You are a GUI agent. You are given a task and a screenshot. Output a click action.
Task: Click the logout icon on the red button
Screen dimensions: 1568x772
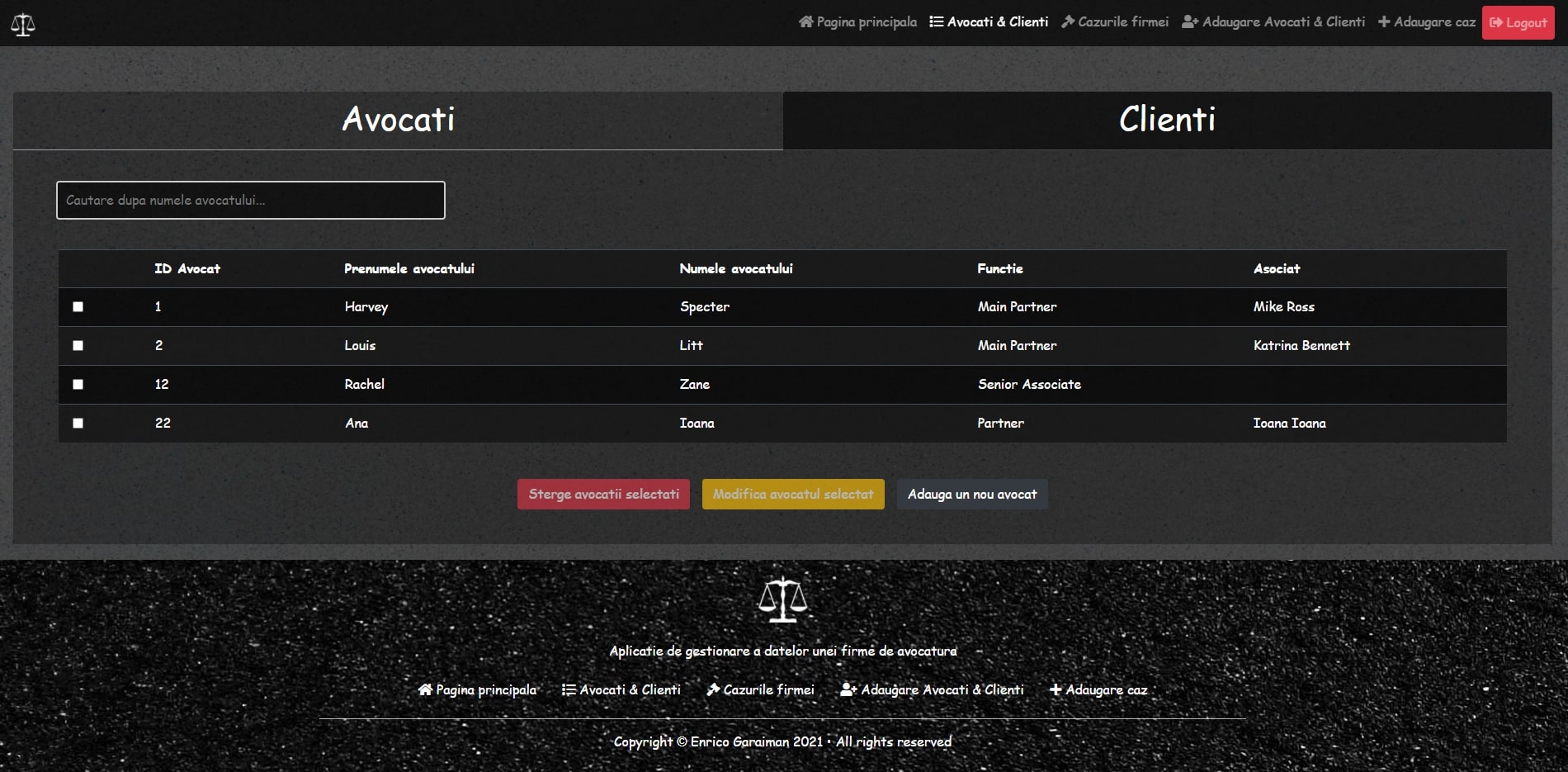coord(1496,22)
